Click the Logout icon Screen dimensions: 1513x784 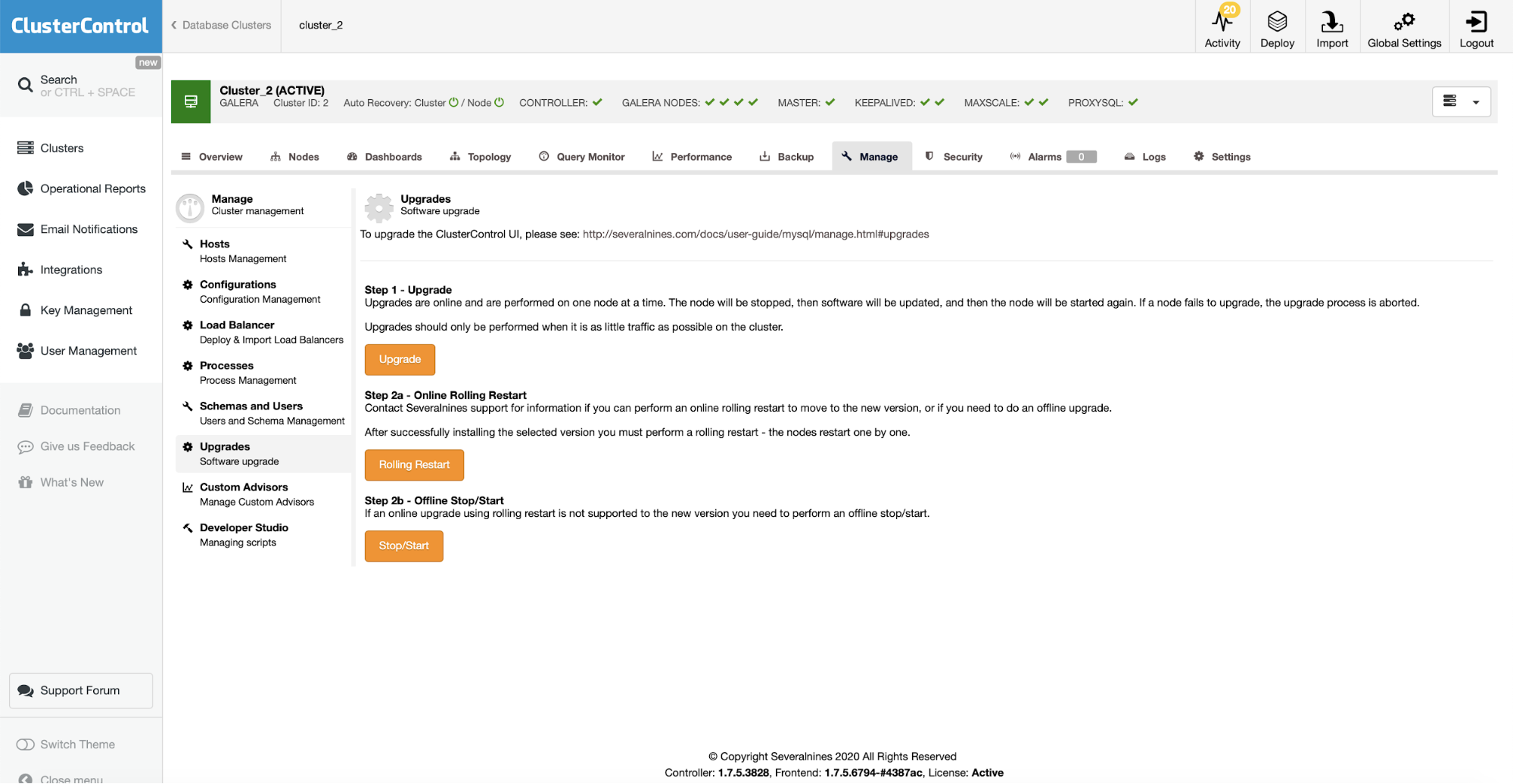(x=1476, y=21)
